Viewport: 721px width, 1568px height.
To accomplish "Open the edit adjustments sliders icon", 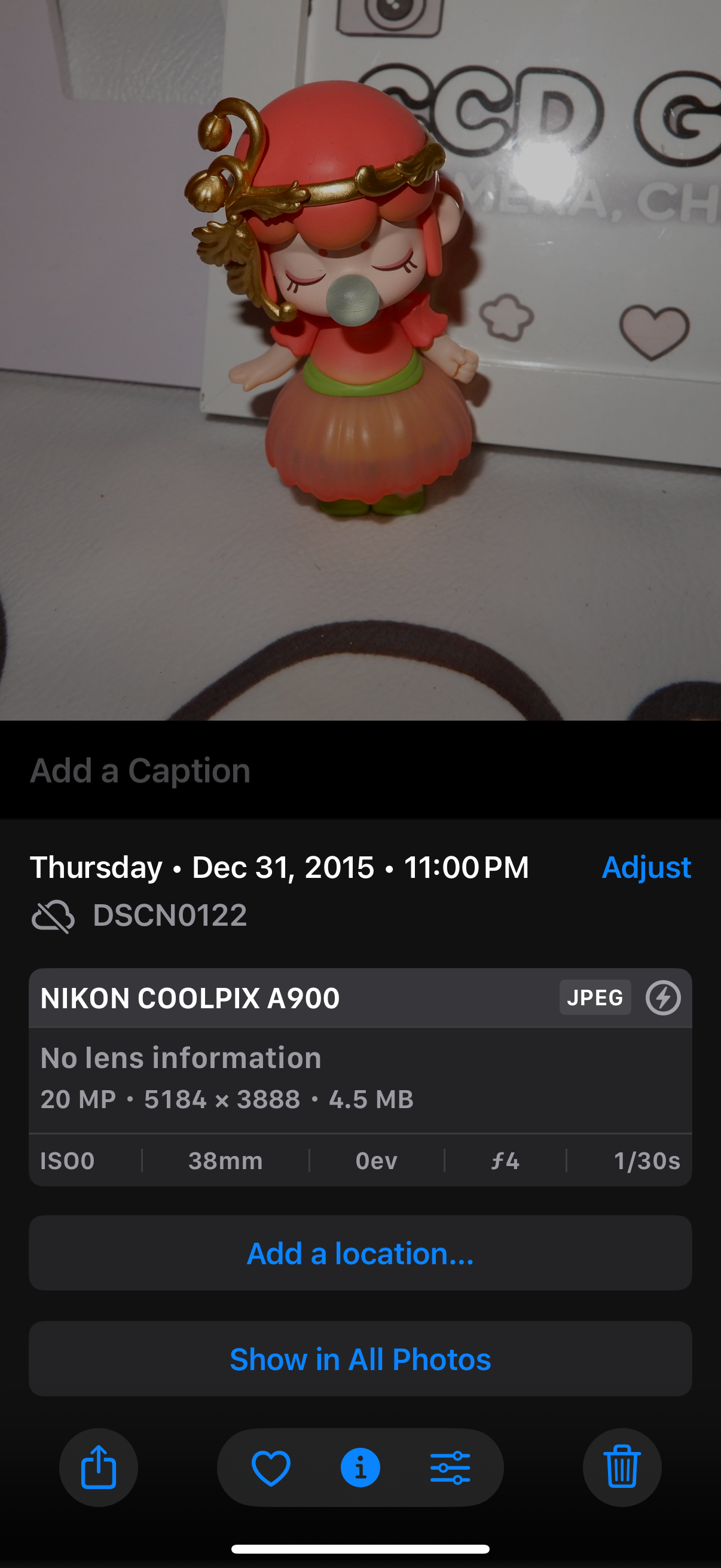I will coord(450,1468).
